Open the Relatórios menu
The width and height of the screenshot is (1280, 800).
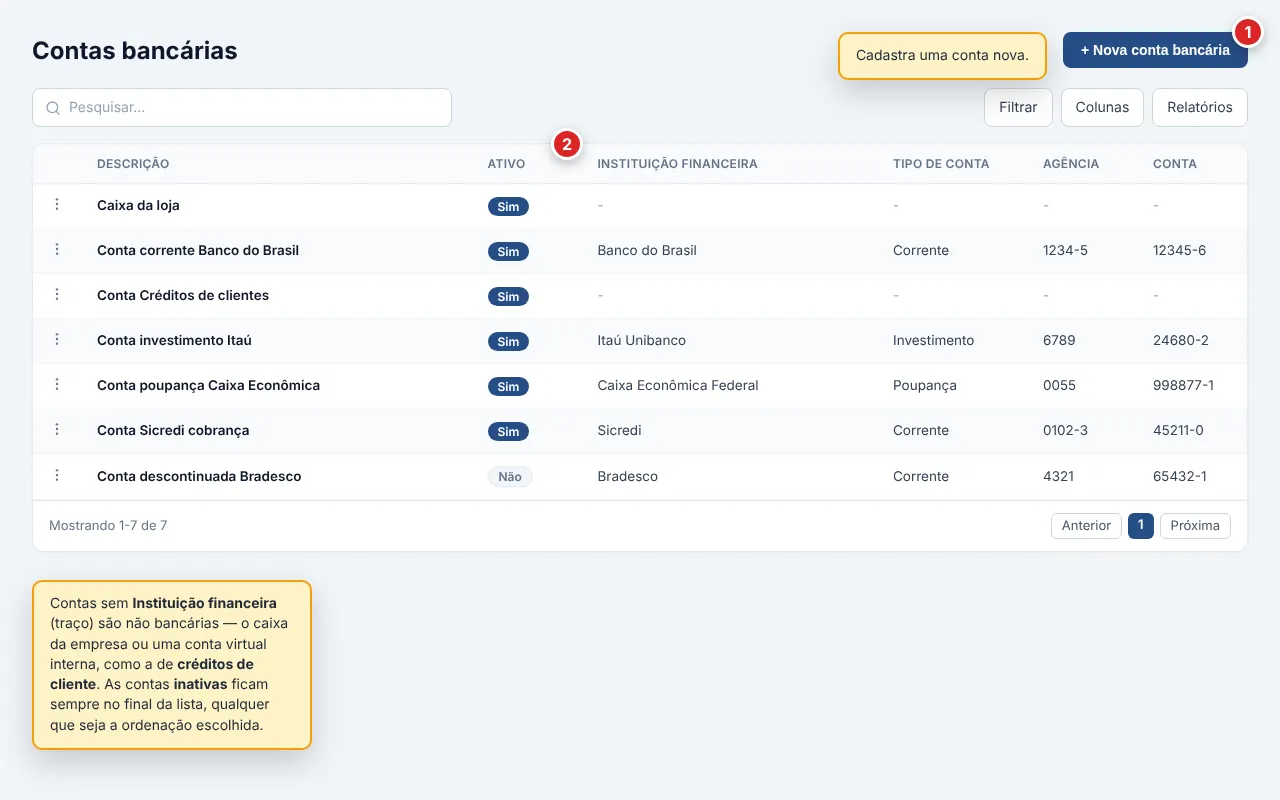pyautogui.click(x=1200, y=108)
